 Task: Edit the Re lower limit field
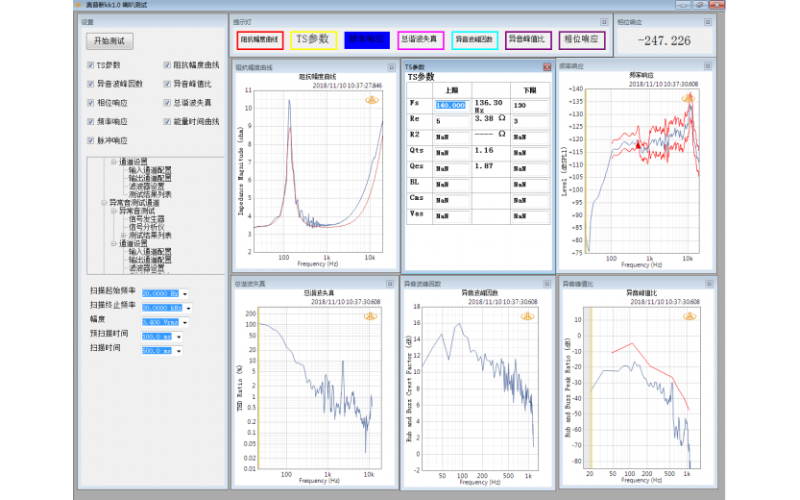(x=530, y=121)
